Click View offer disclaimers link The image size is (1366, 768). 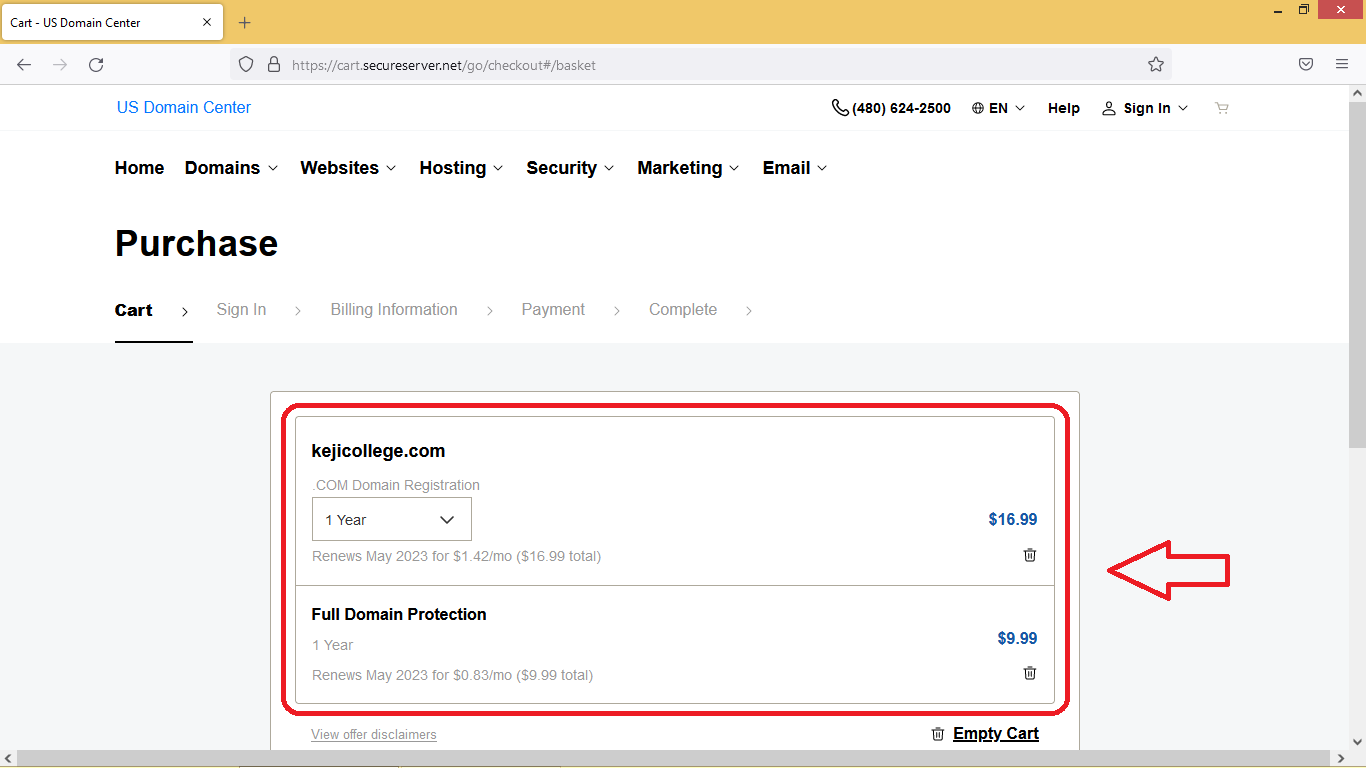click(374, 735)
